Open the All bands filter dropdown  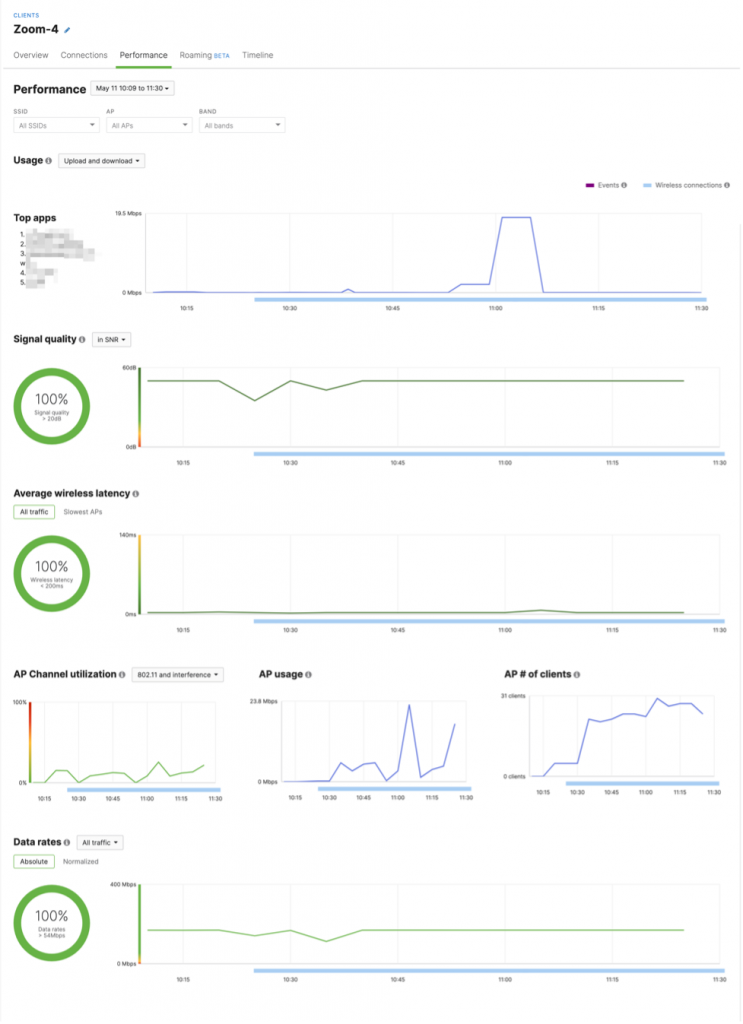pyautogui.click(x=242, y=126)
